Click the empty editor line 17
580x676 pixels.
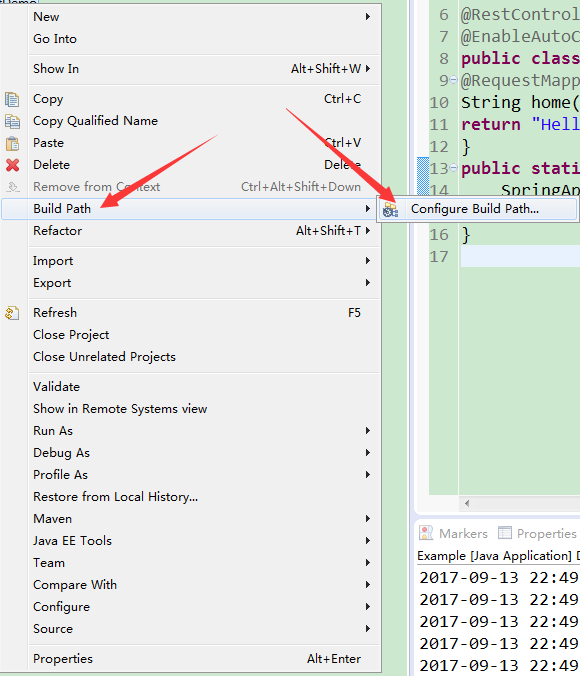(x=520, y=257)
